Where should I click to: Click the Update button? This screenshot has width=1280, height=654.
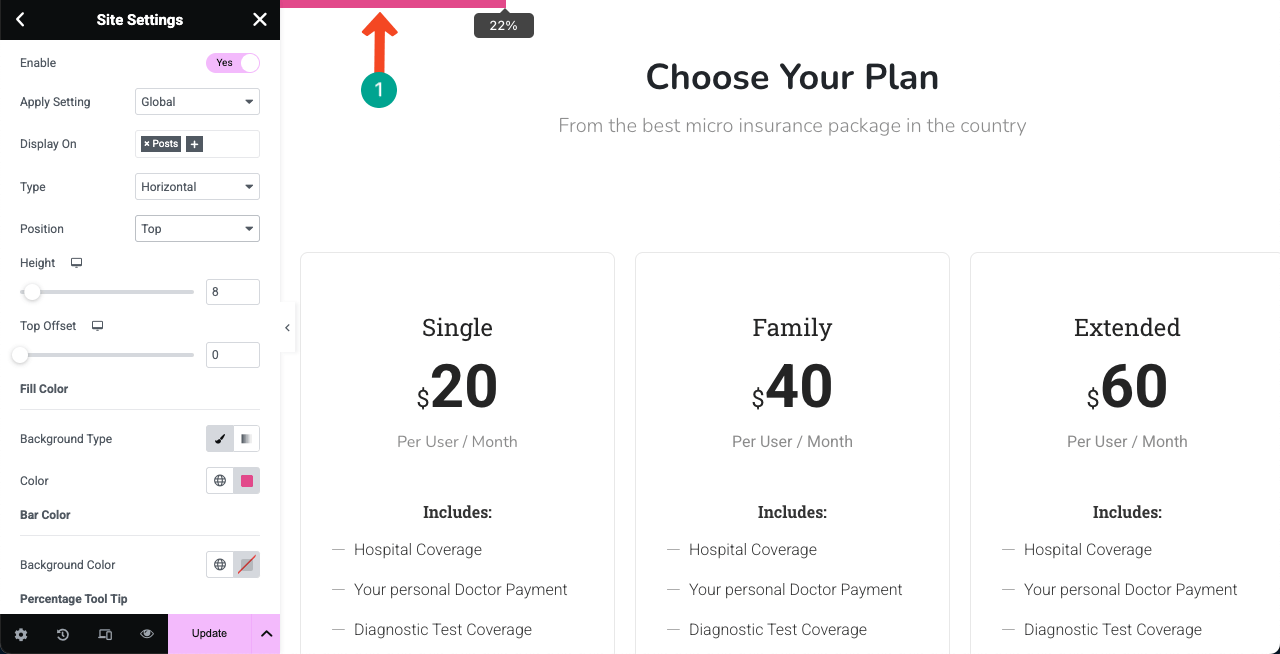point(210,634)
